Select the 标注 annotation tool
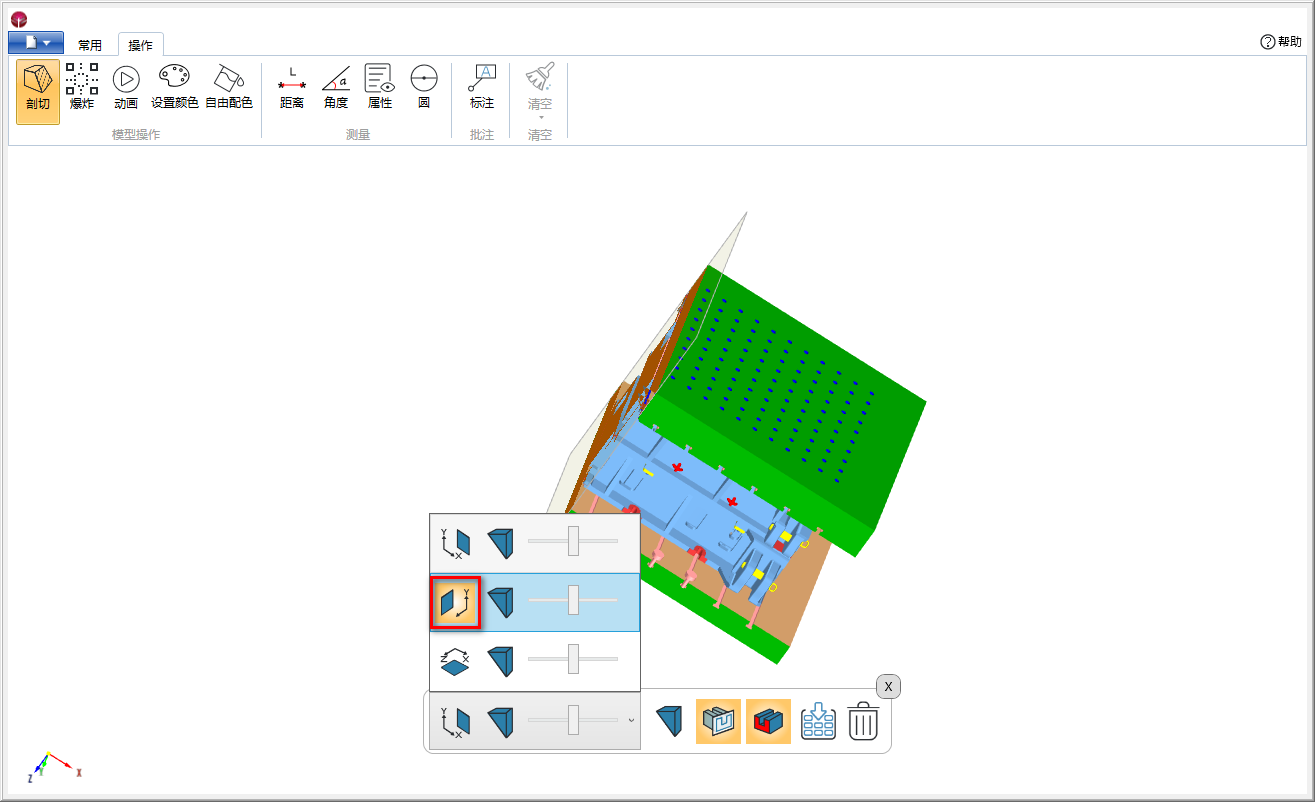Screen dimensions: 1315x802 (482, 87)
